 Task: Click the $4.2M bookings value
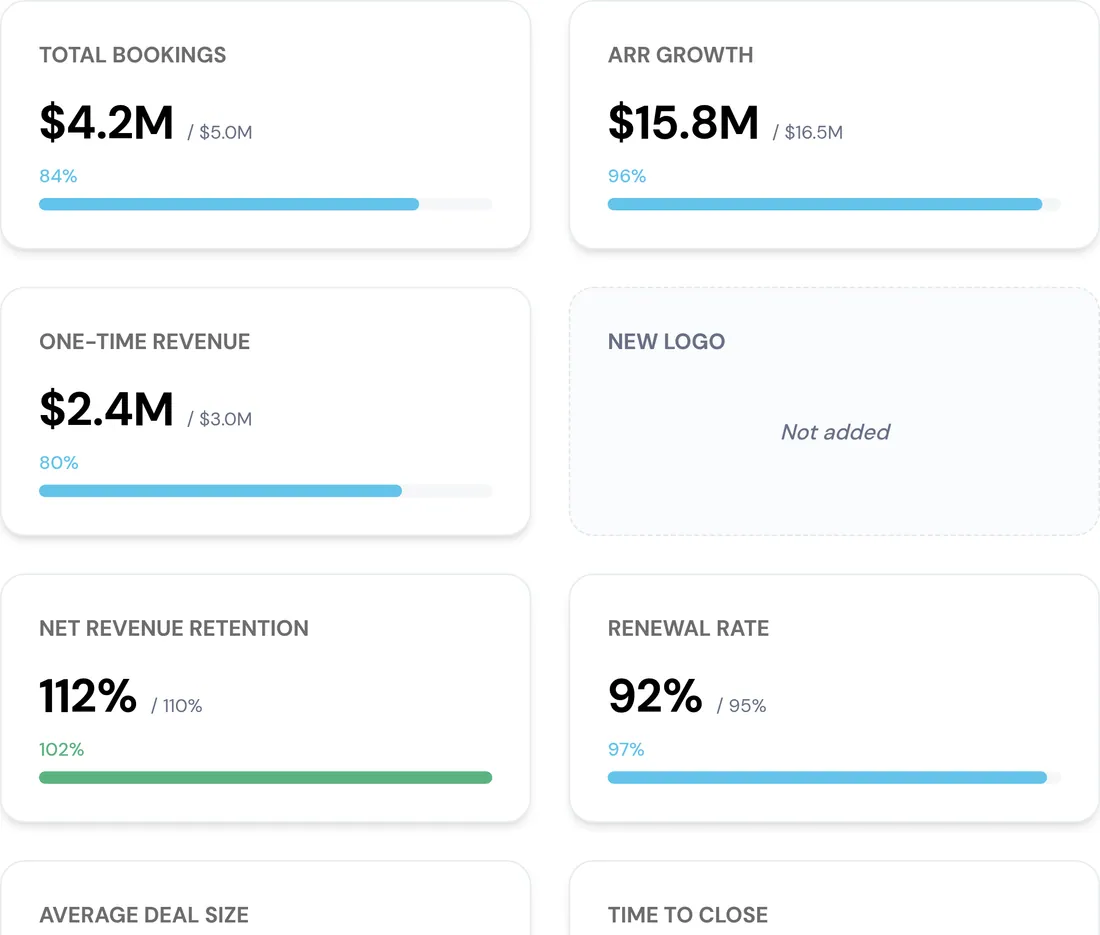click(107, 123)
